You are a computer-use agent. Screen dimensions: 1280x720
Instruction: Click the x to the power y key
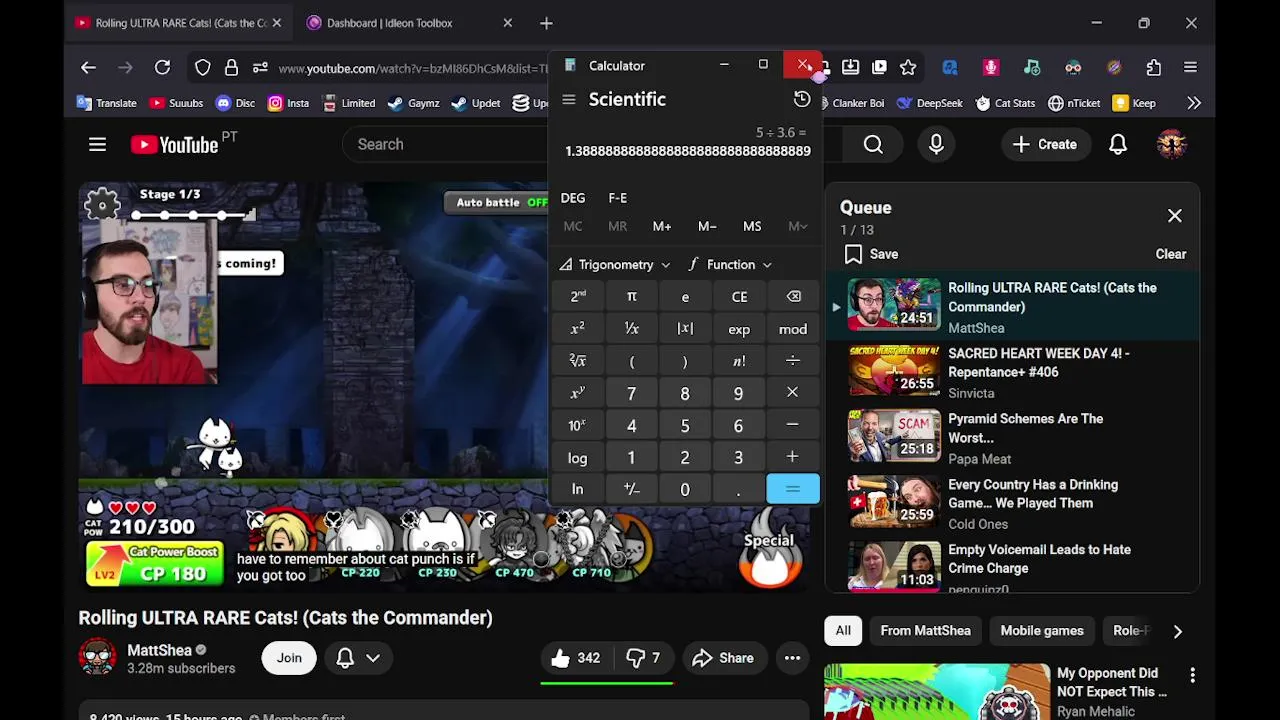(577, 393)
